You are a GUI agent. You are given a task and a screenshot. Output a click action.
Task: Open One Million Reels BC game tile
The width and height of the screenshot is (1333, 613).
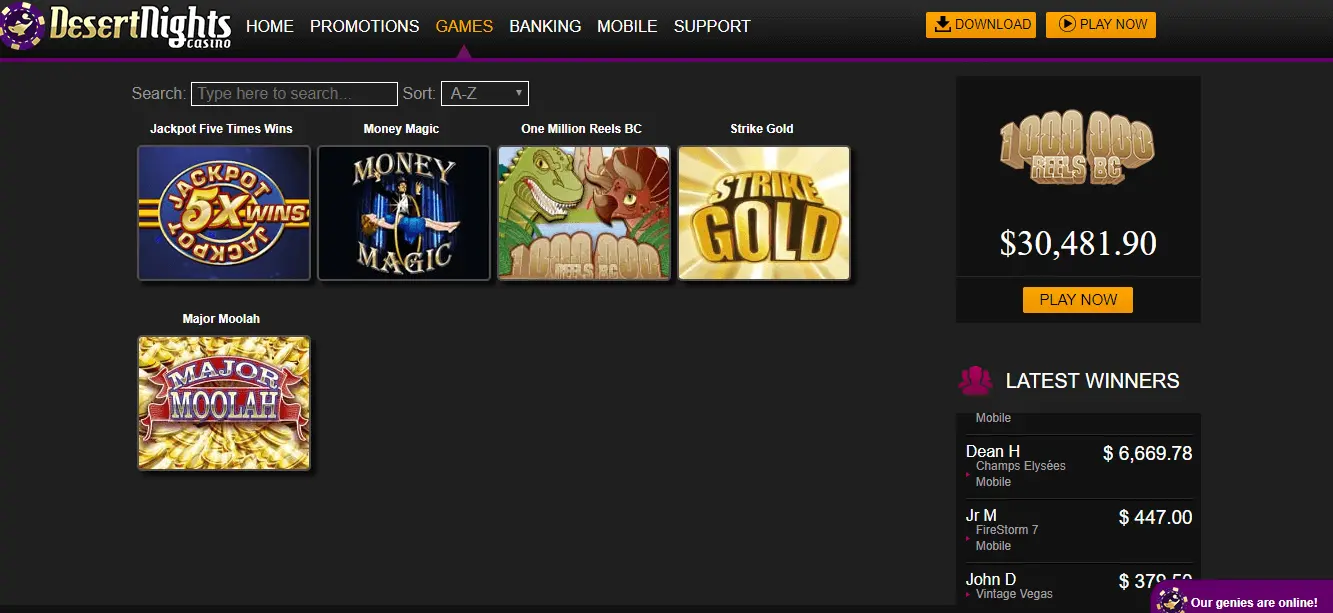pos(584,213)
